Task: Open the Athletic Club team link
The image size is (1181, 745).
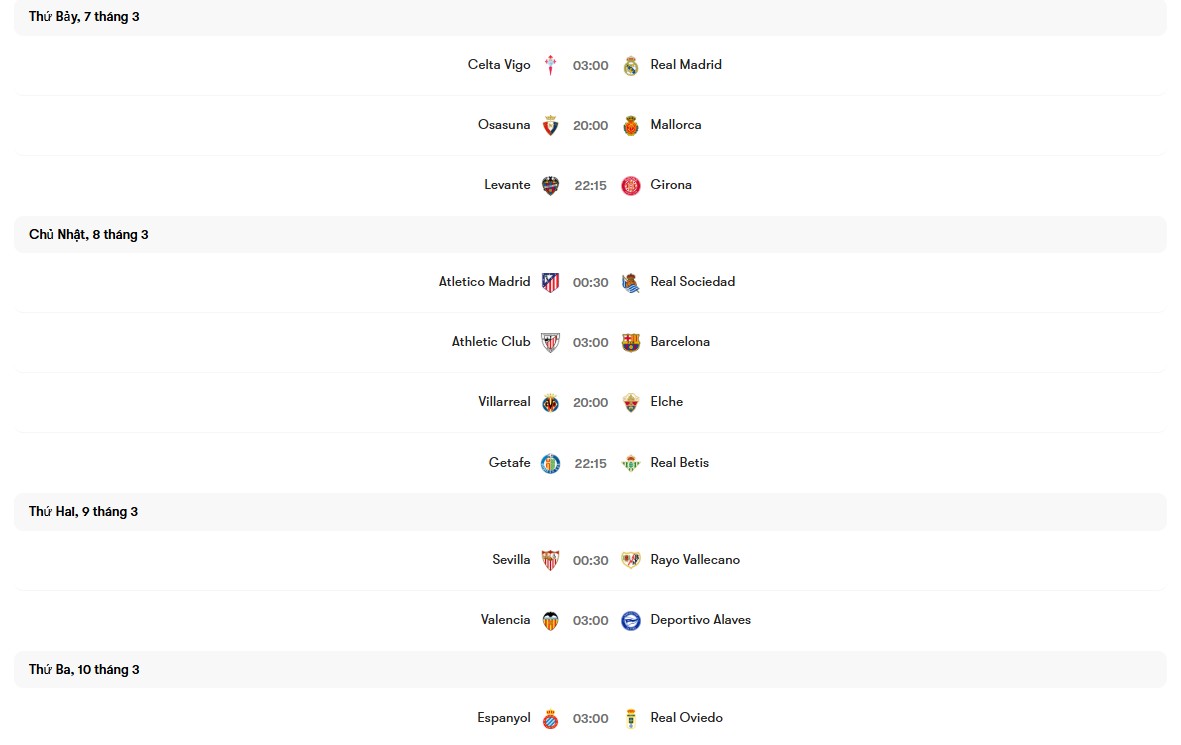Action: 491,342
